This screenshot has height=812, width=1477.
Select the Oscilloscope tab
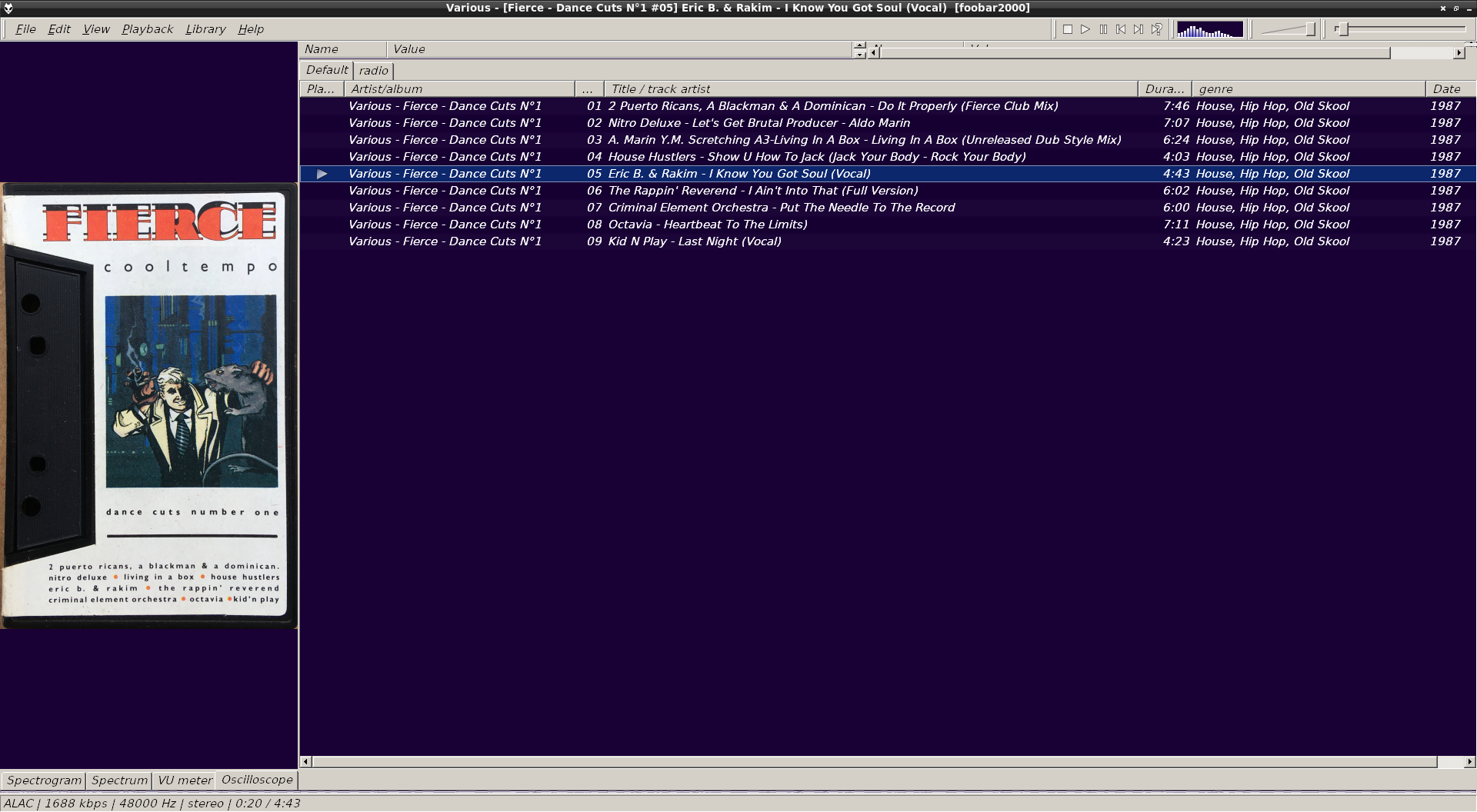pos(257,780)
